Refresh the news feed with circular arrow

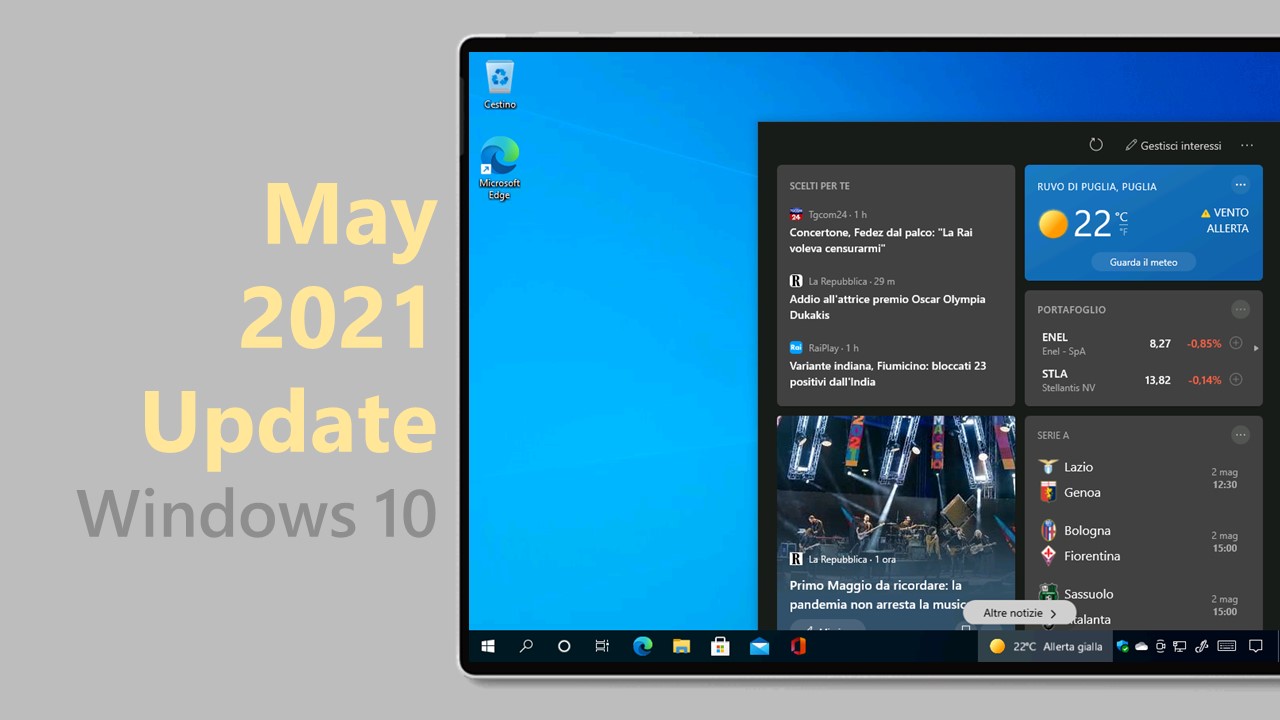tap(1096, 145)
